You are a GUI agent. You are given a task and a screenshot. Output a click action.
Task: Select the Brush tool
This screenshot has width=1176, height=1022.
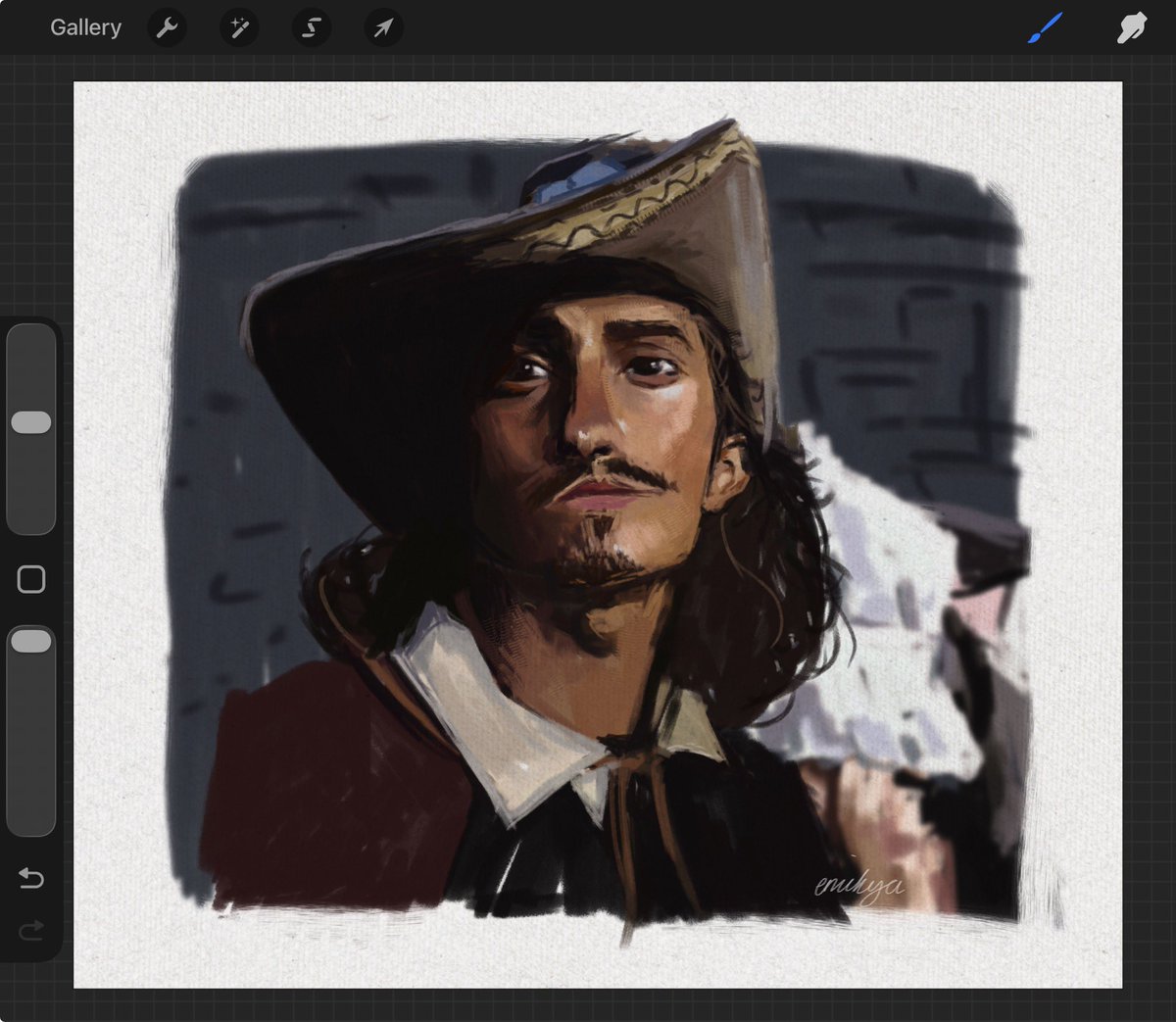click(x=1046, y=27)
